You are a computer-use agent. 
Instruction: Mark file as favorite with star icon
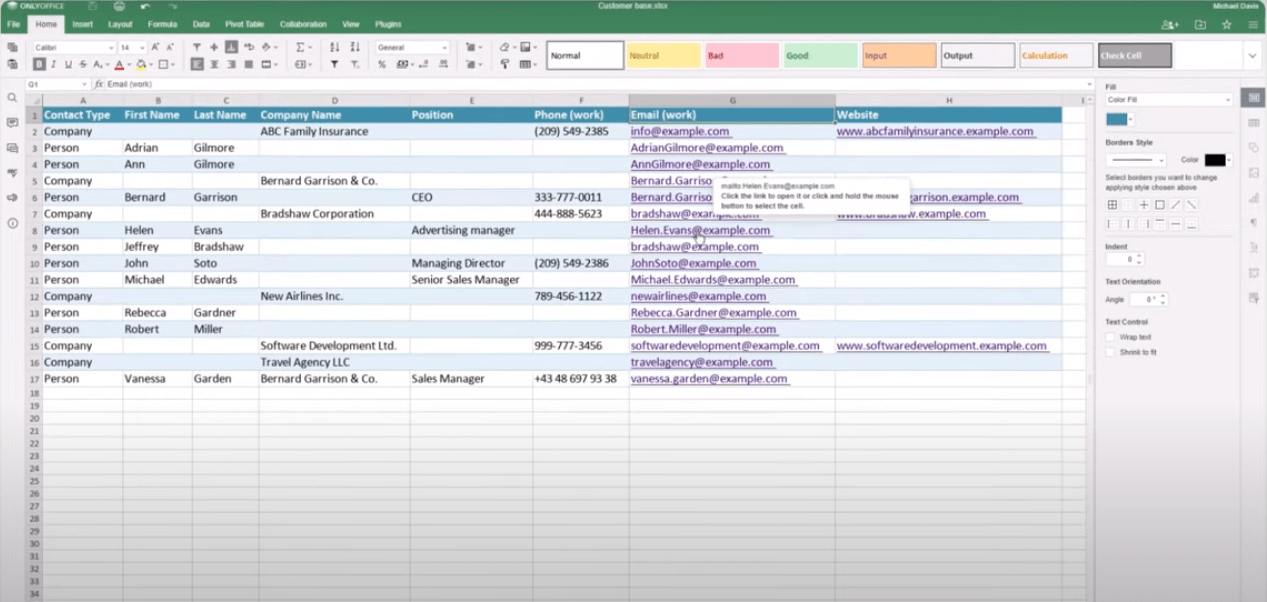[x=1226, y=25]
